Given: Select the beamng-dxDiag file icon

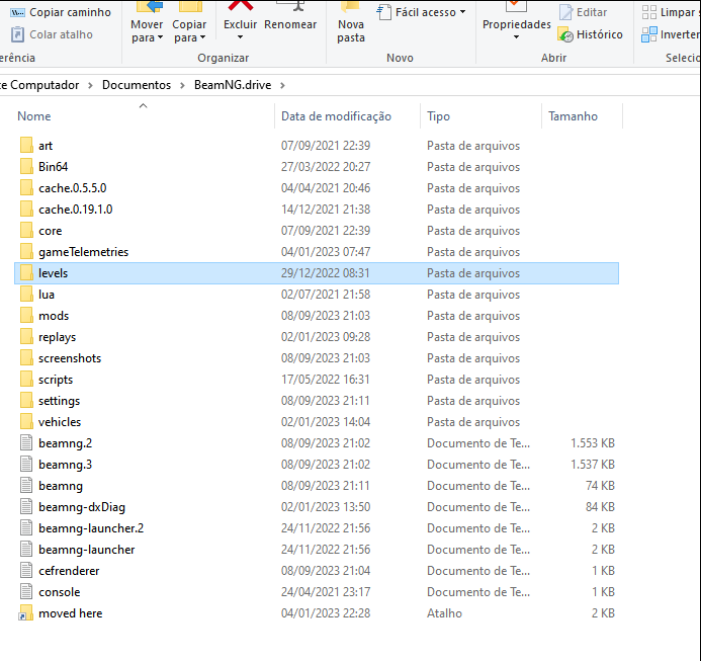Looking at the screenshot, I should point(26,507).
